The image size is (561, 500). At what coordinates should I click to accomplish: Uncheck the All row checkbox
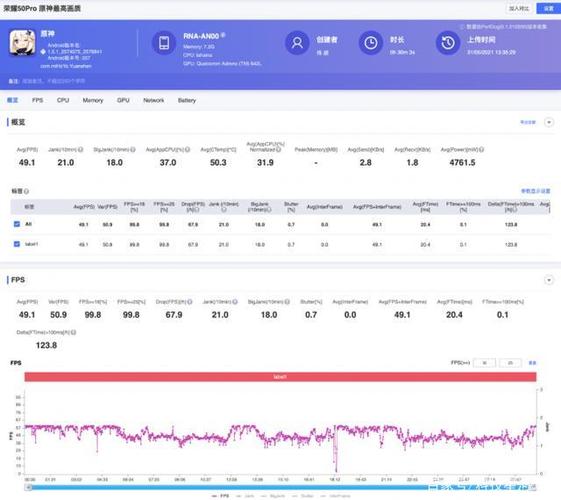[16, 224]
